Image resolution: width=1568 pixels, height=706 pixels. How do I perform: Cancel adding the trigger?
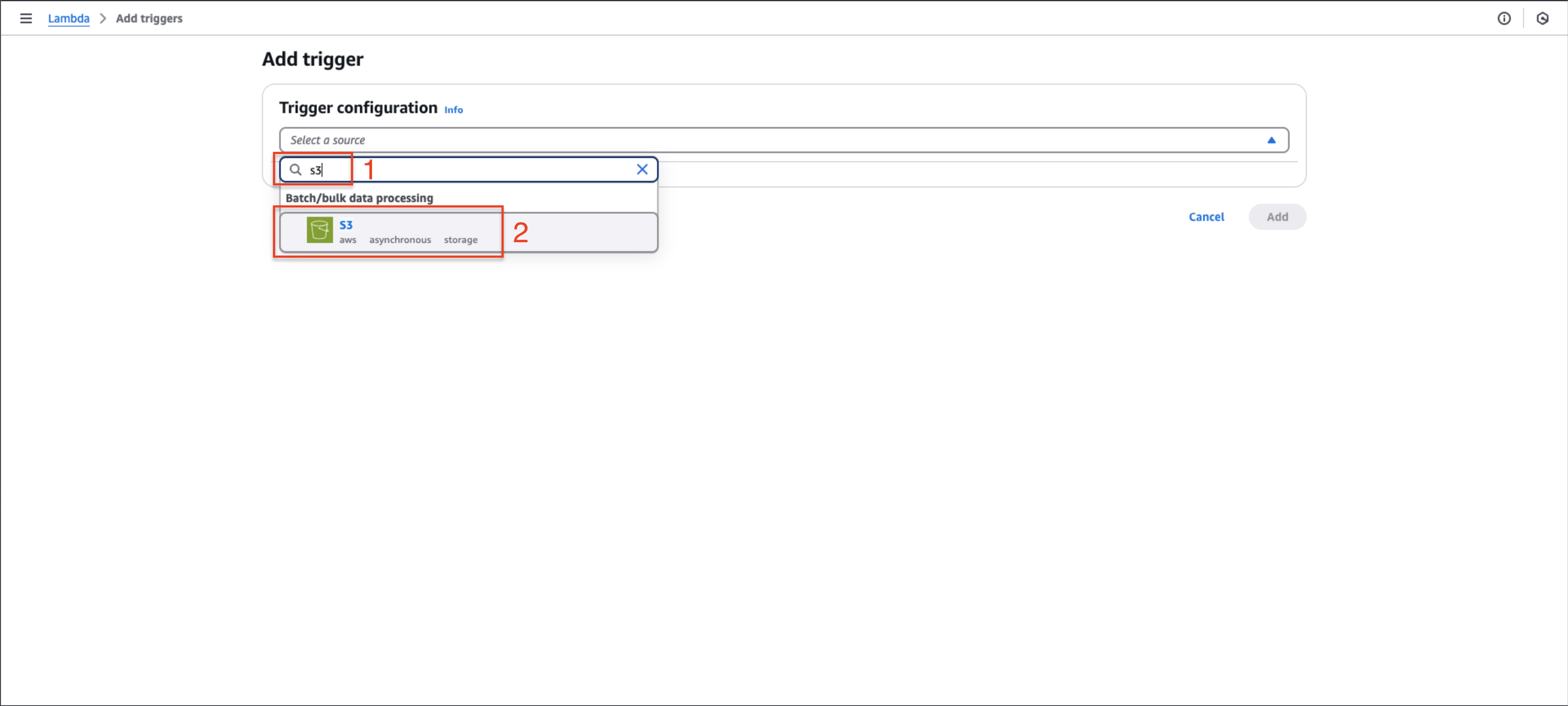[x=1206, y=217]
